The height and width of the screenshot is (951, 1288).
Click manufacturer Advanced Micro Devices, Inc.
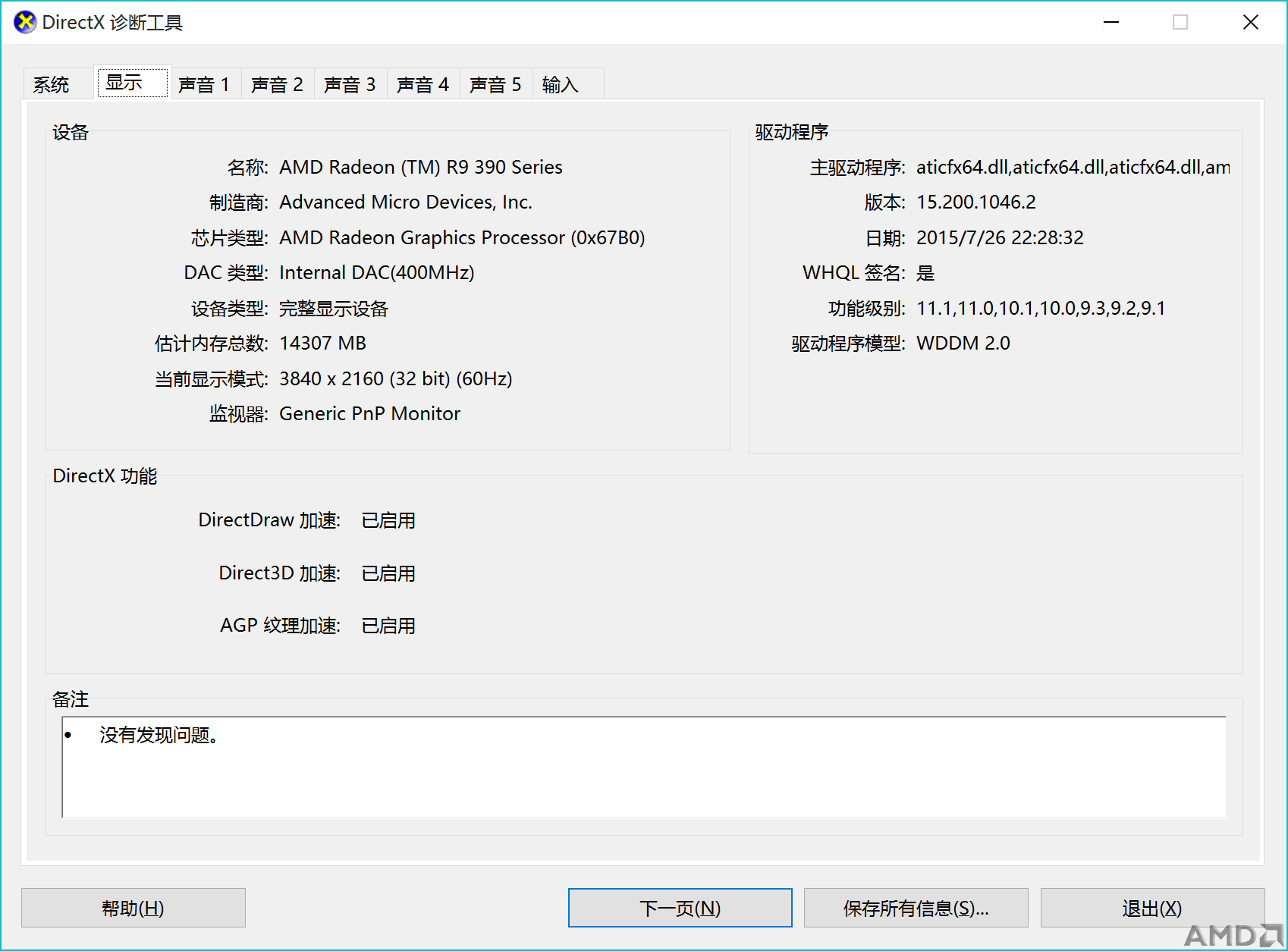pyautogui.click(x=406, y=202)
